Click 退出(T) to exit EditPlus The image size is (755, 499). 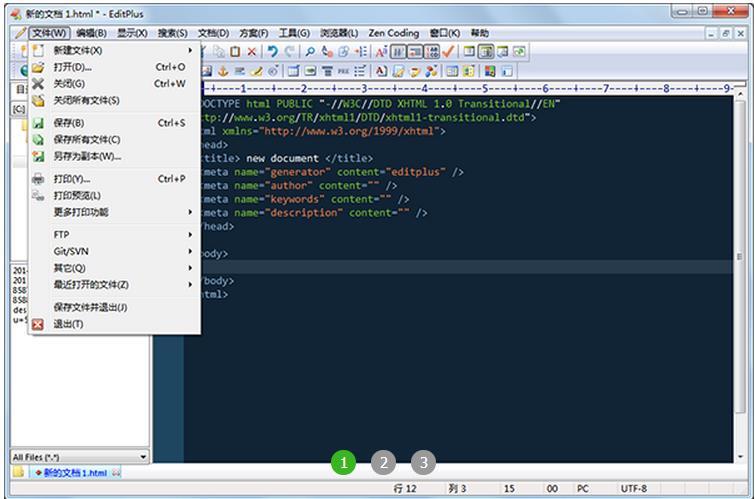(x=68, y=324)
